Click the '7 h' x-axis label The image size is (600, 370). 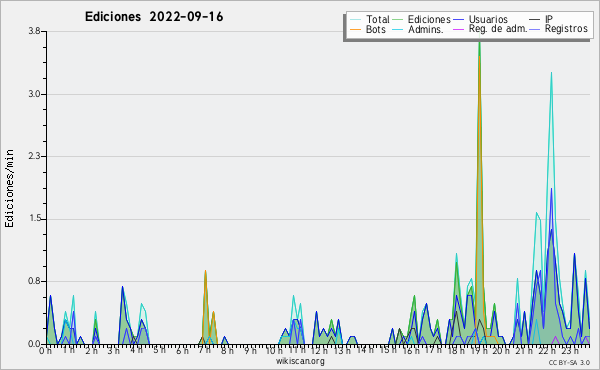tap(204, 350)
